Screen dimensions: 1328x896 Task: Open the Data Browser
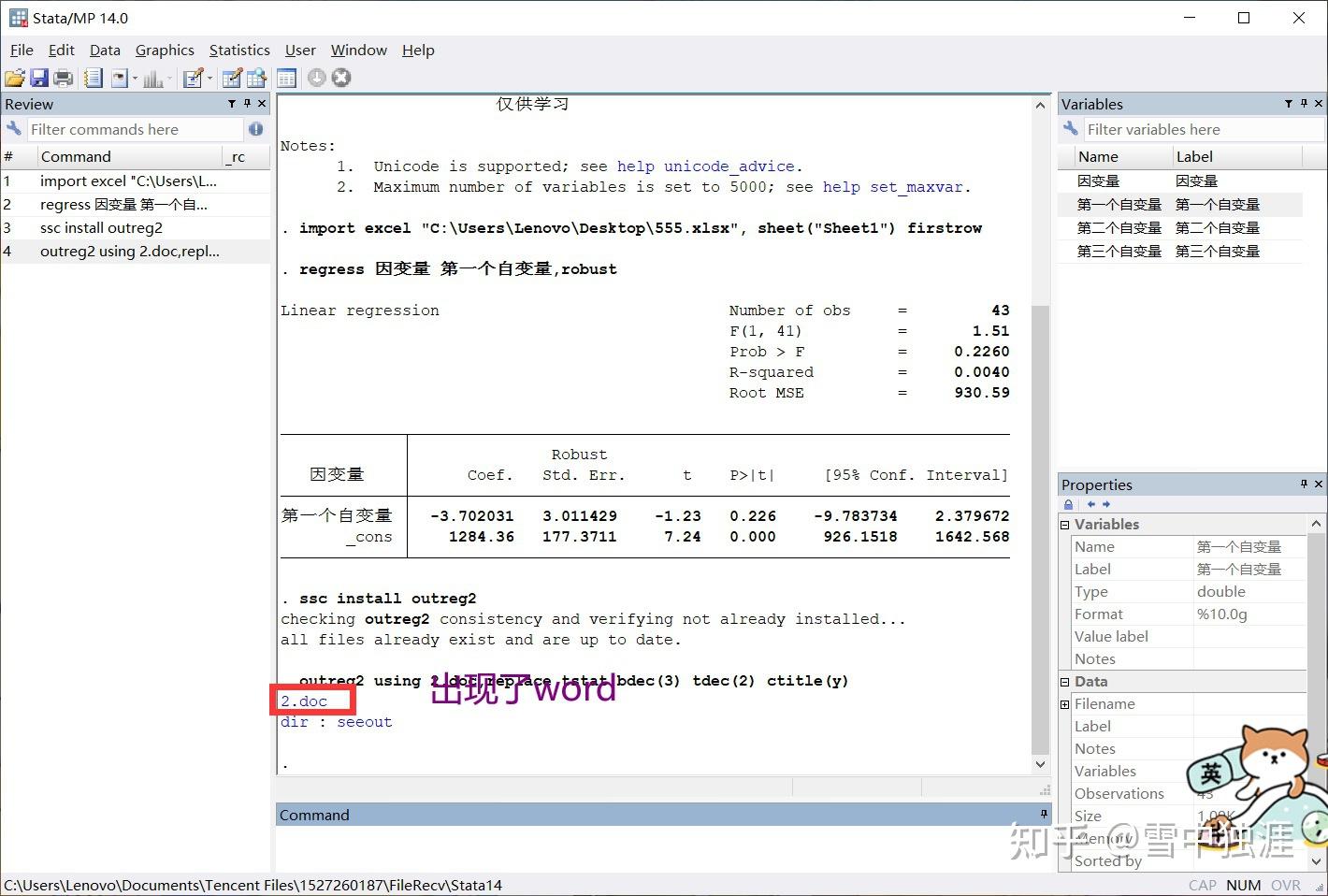click(256, 77)
